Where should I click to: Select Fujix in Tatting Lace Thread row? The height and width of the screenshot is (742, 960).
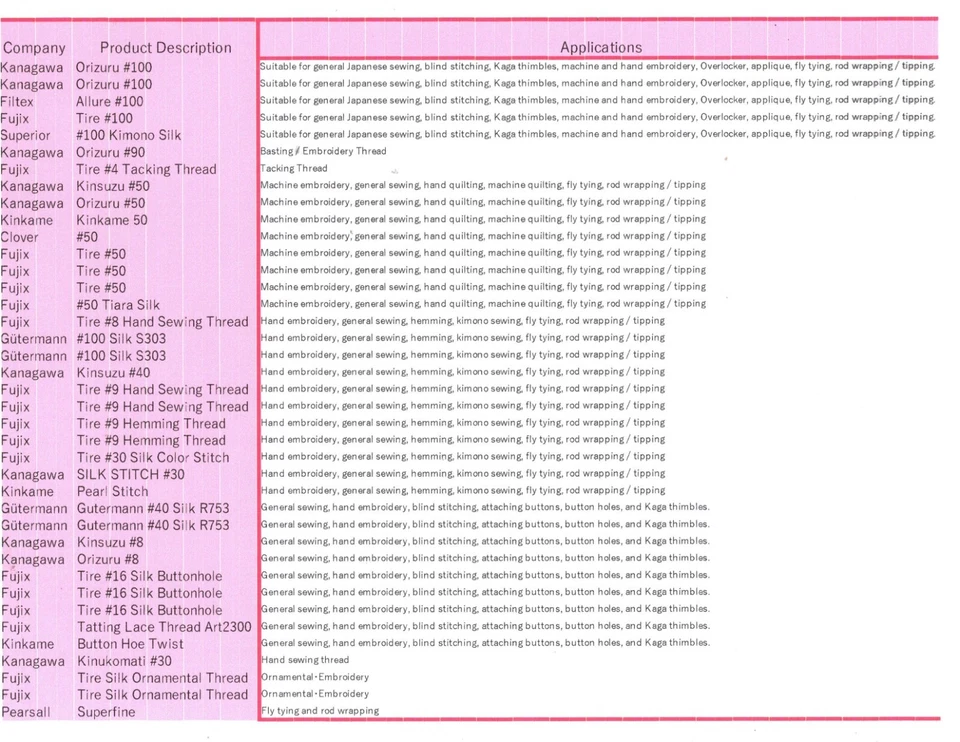(x=16, y=628)
